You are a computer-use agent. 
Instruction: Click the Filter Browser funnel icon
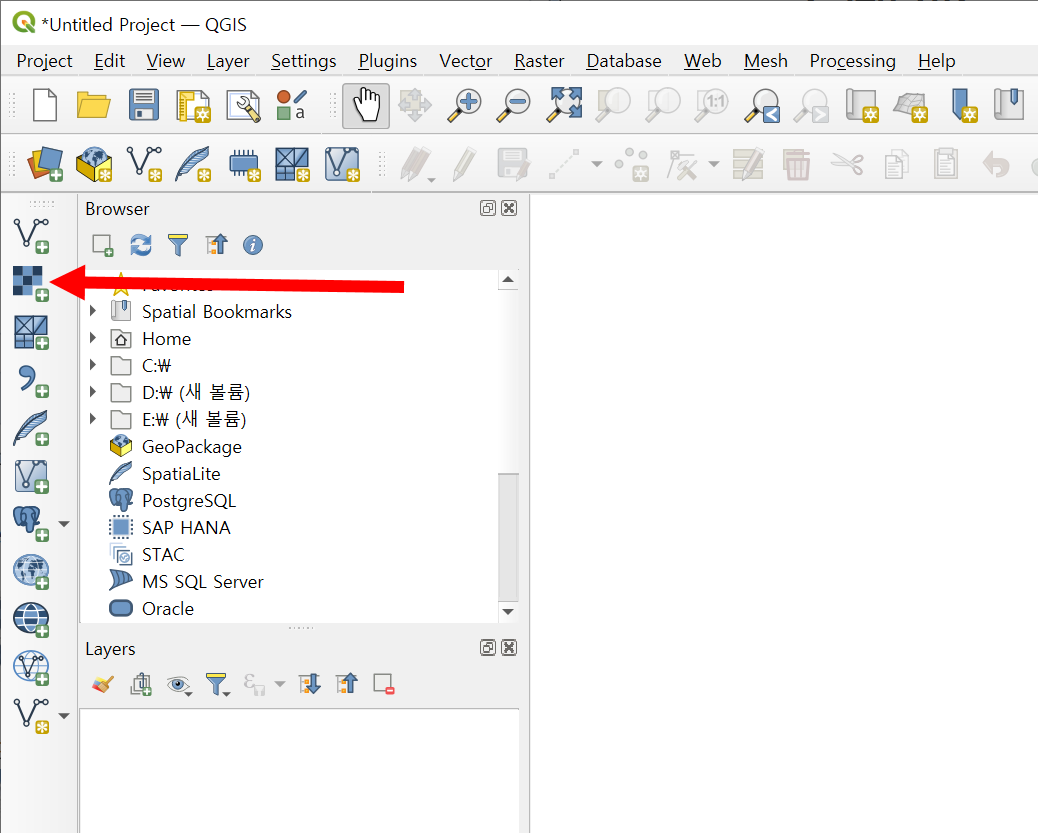tap(177, 246)
